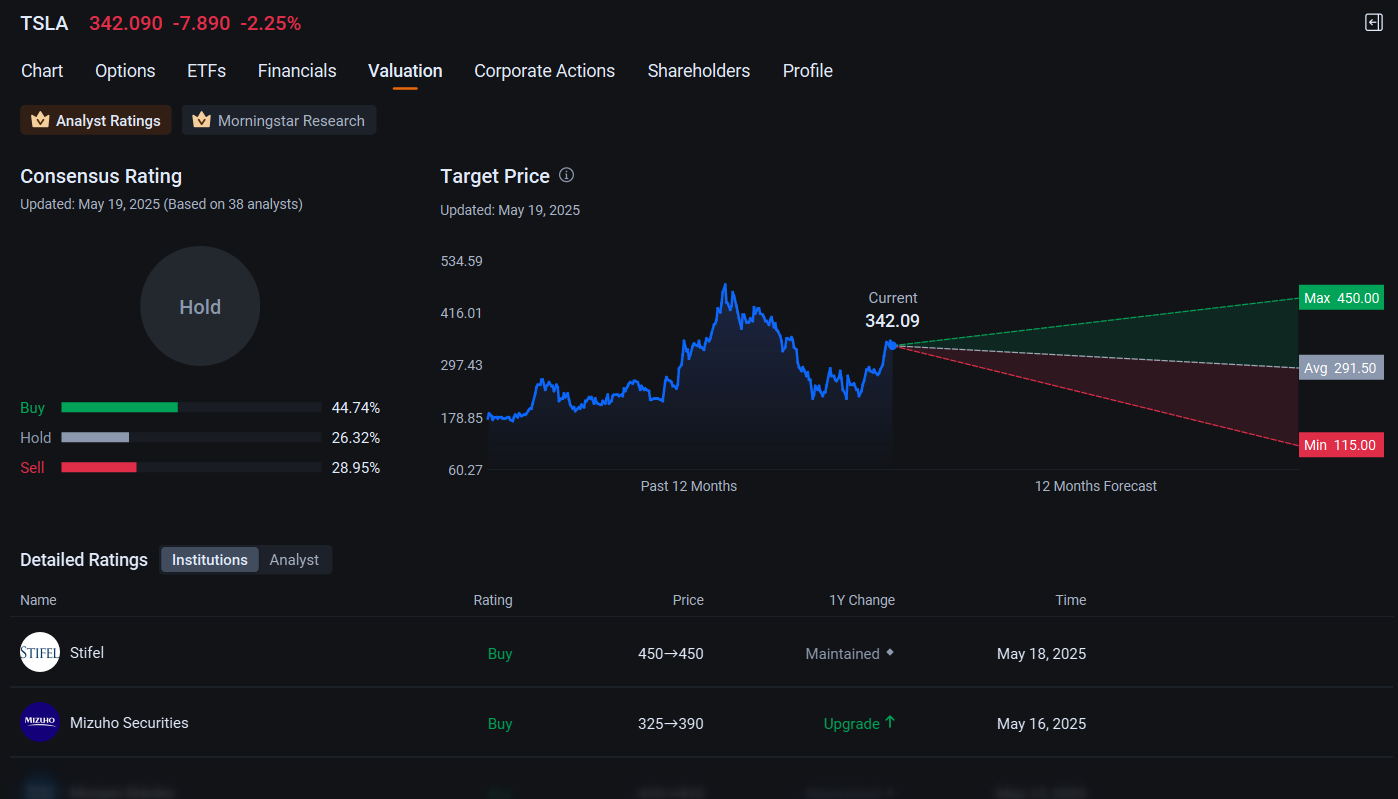The height and width of the screenshot is (799, 1398).
Task: View the Shareholders tab
Action: (x=699, y=71)
